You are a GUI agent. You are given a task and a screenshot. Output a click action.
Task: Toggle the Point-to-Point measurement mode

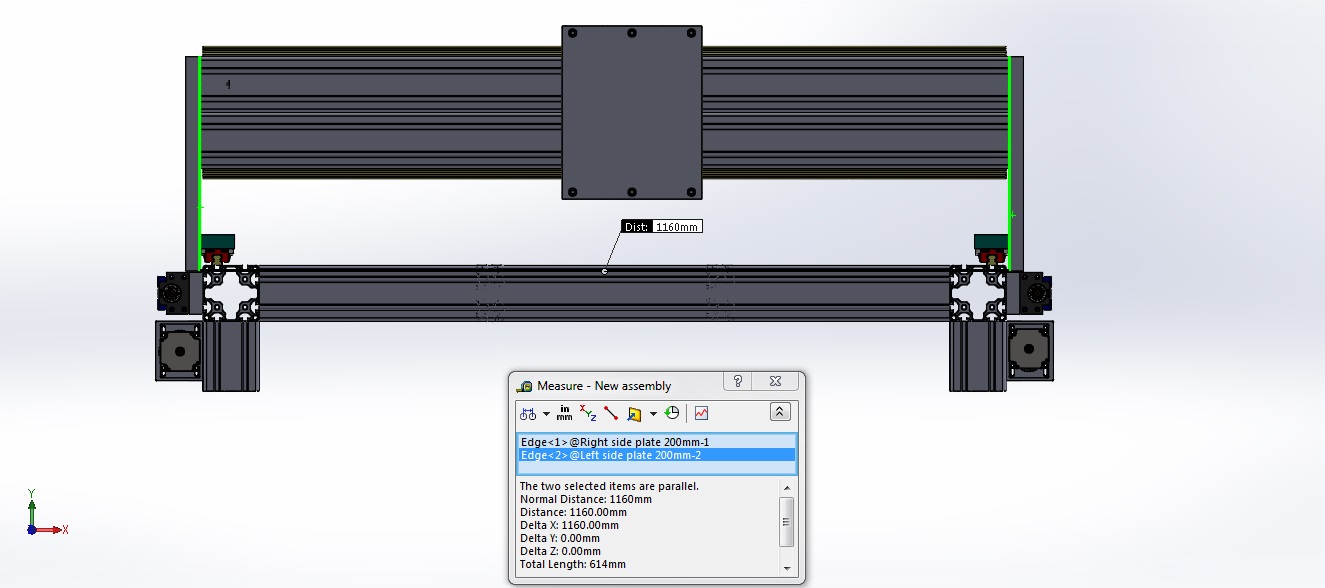click(610, 413)
